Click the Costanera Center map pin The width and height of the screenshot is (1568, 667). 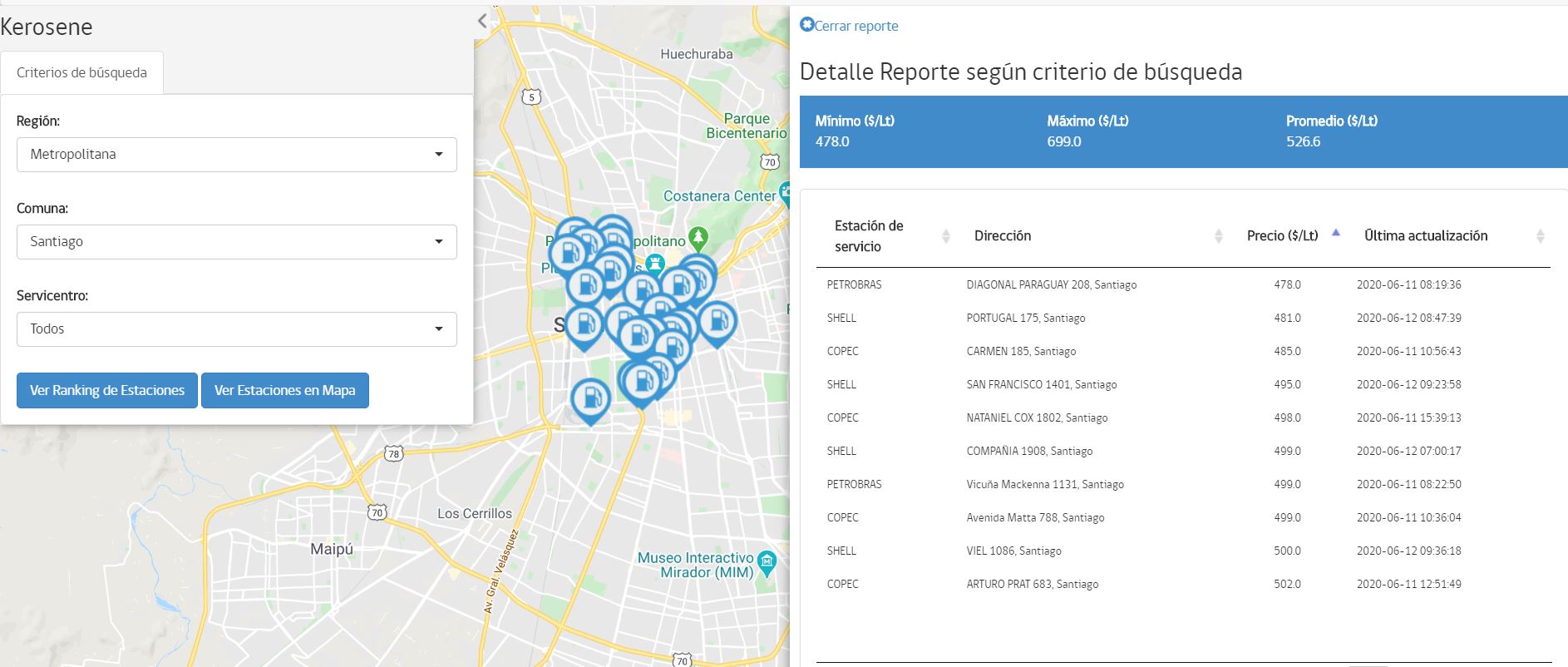785,196
